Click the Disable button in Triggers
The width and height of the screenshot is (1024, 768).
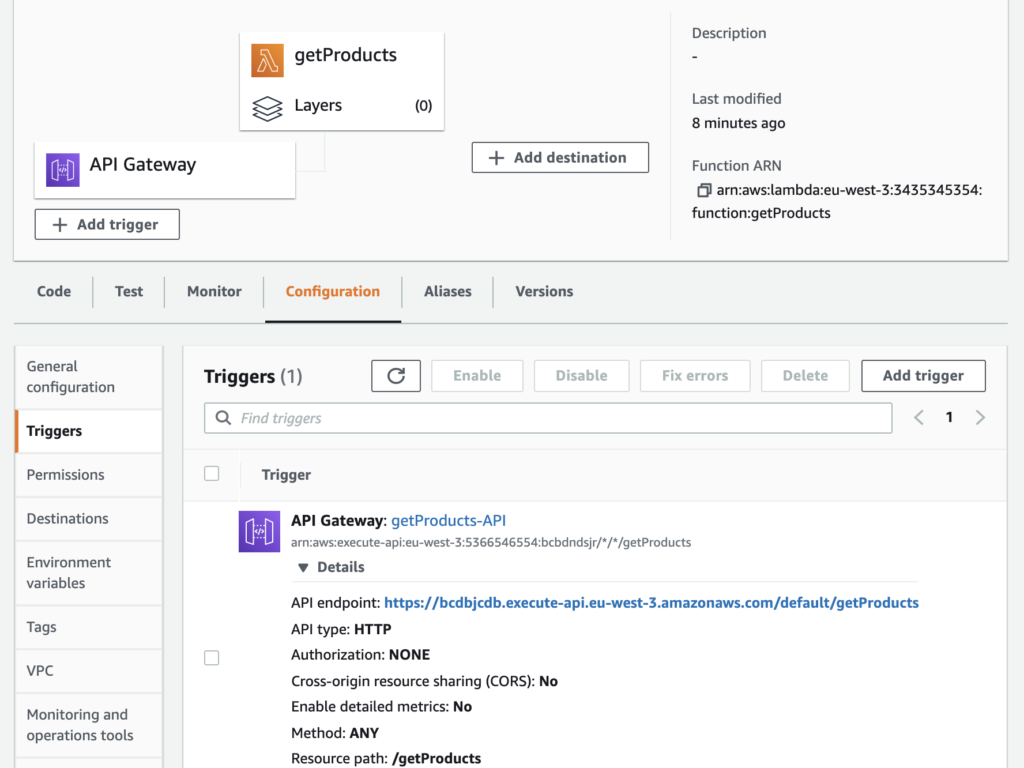click(581, 376)
